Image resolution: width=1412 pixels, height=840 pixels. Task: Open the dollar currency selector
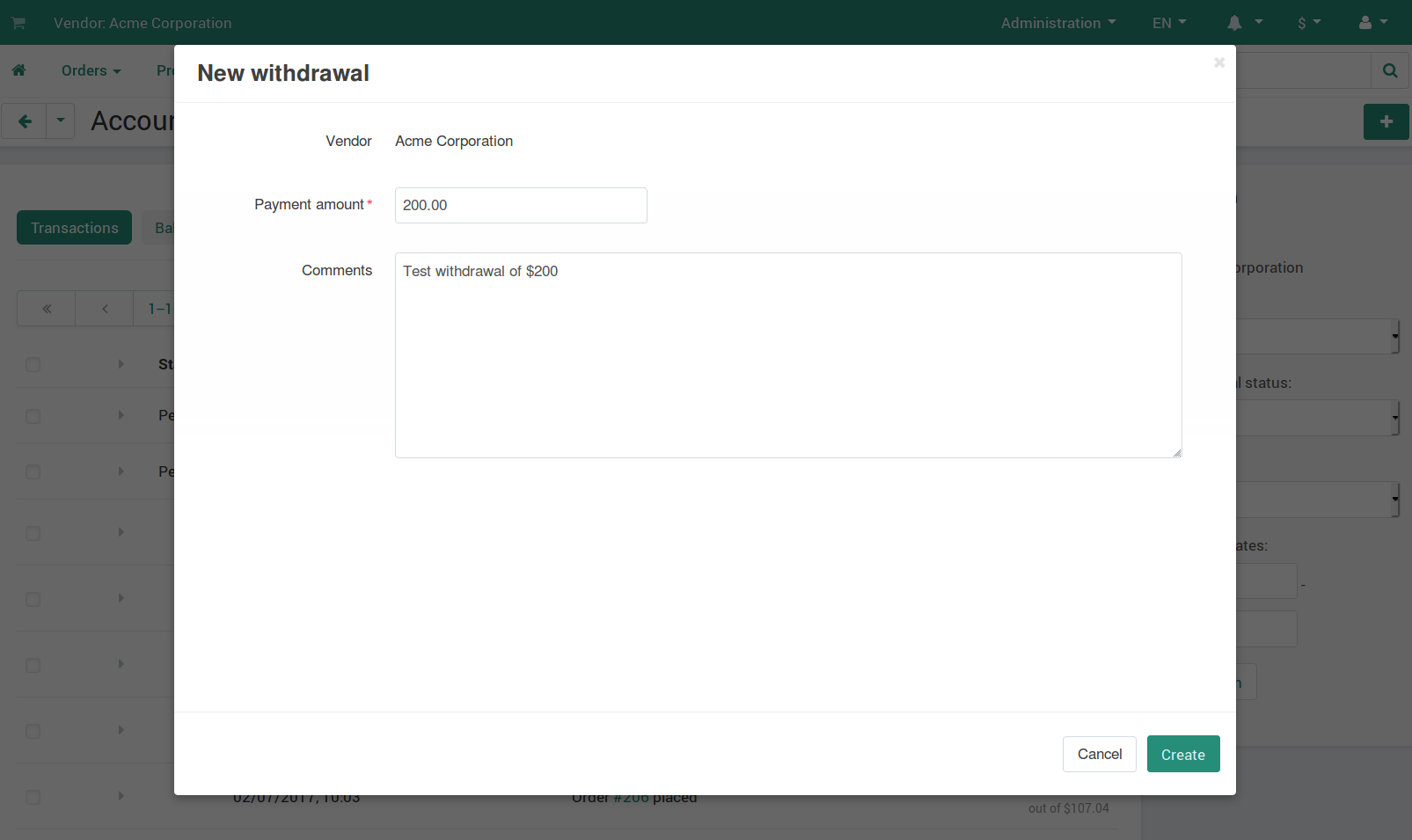click(x=1309, y=23)
